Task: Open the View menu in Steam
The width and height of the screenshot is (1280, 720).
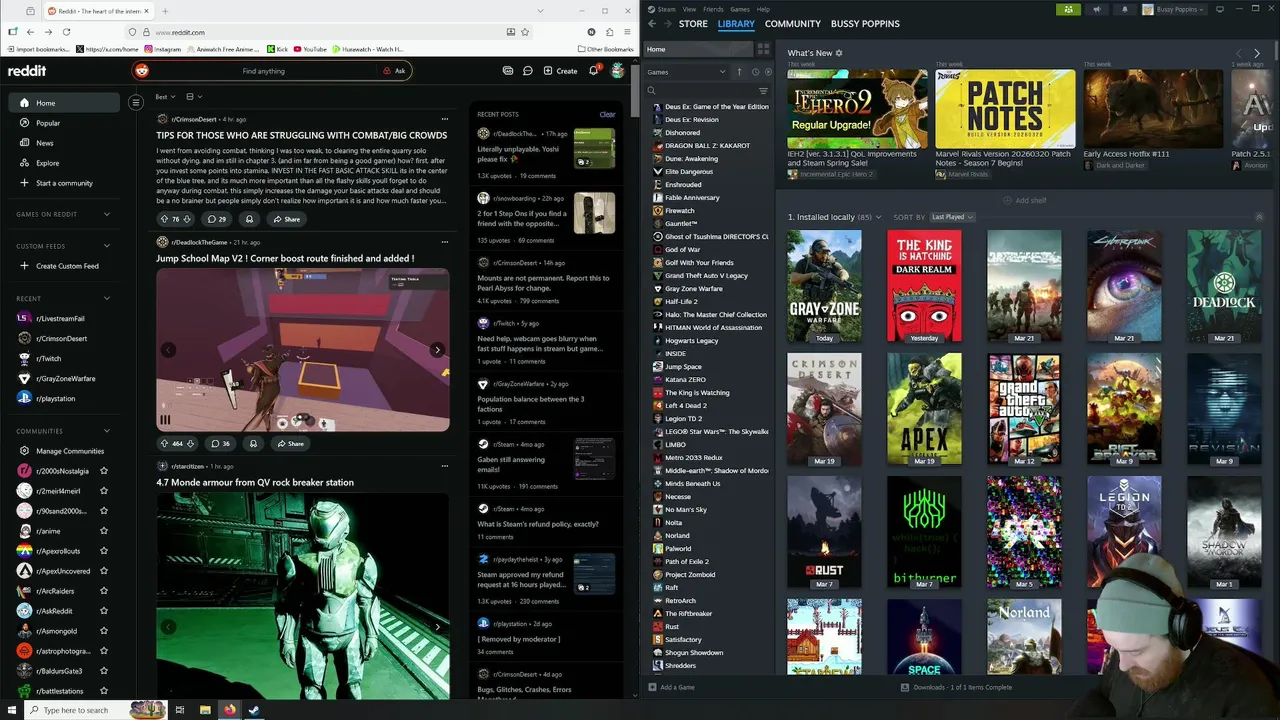Action: [690, 9]
